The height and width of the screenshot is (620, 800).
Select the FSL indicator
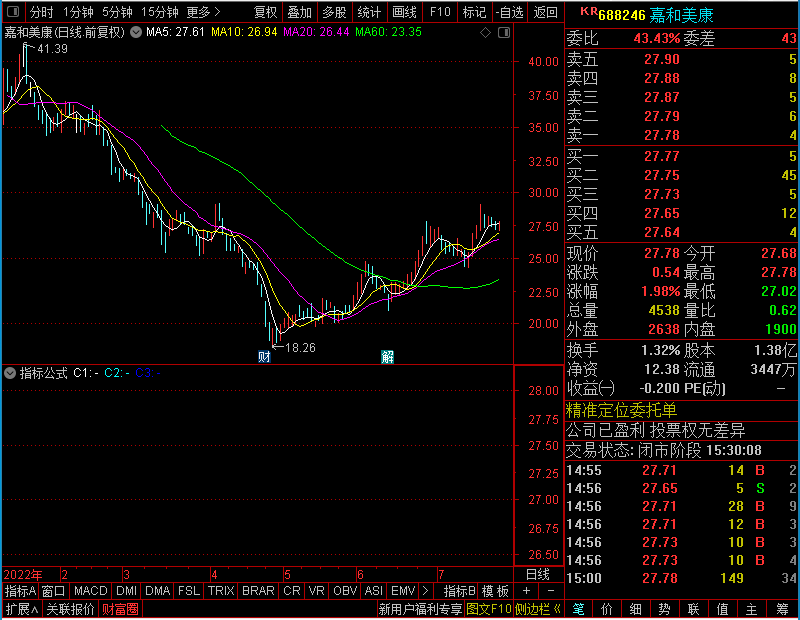(189, 591)
